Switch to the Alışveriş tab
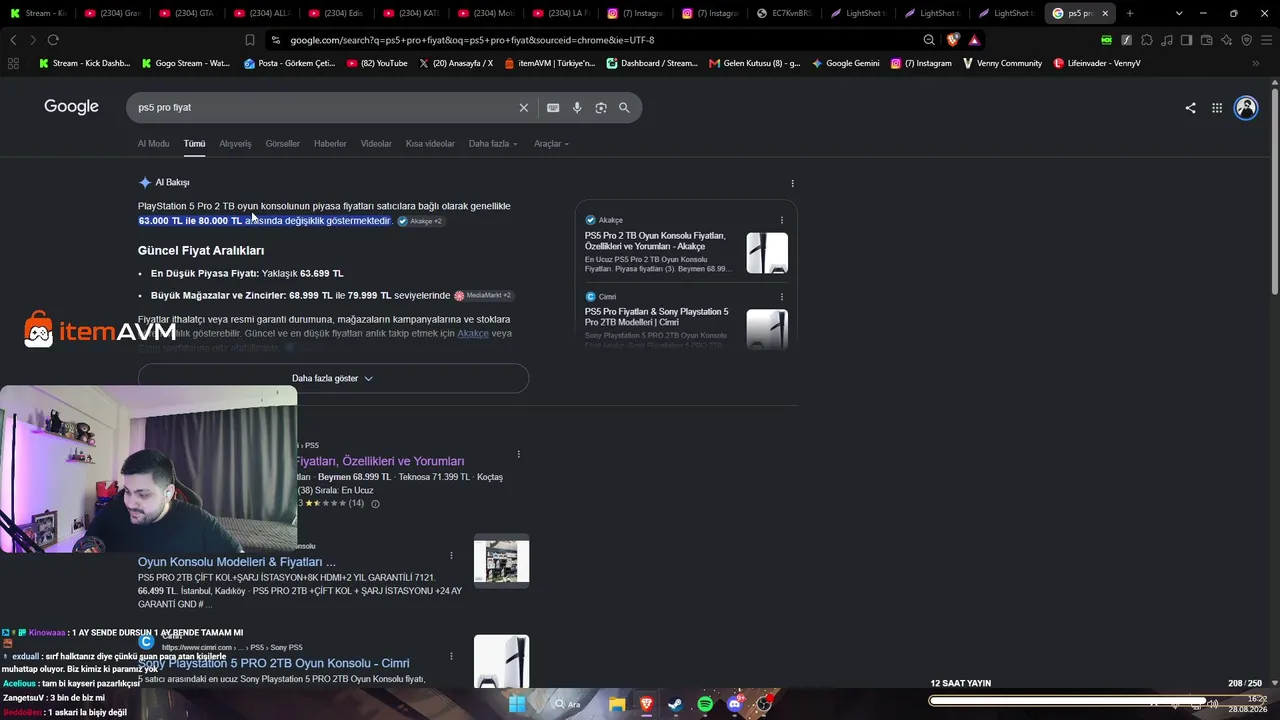 click(x=235, y=144)
